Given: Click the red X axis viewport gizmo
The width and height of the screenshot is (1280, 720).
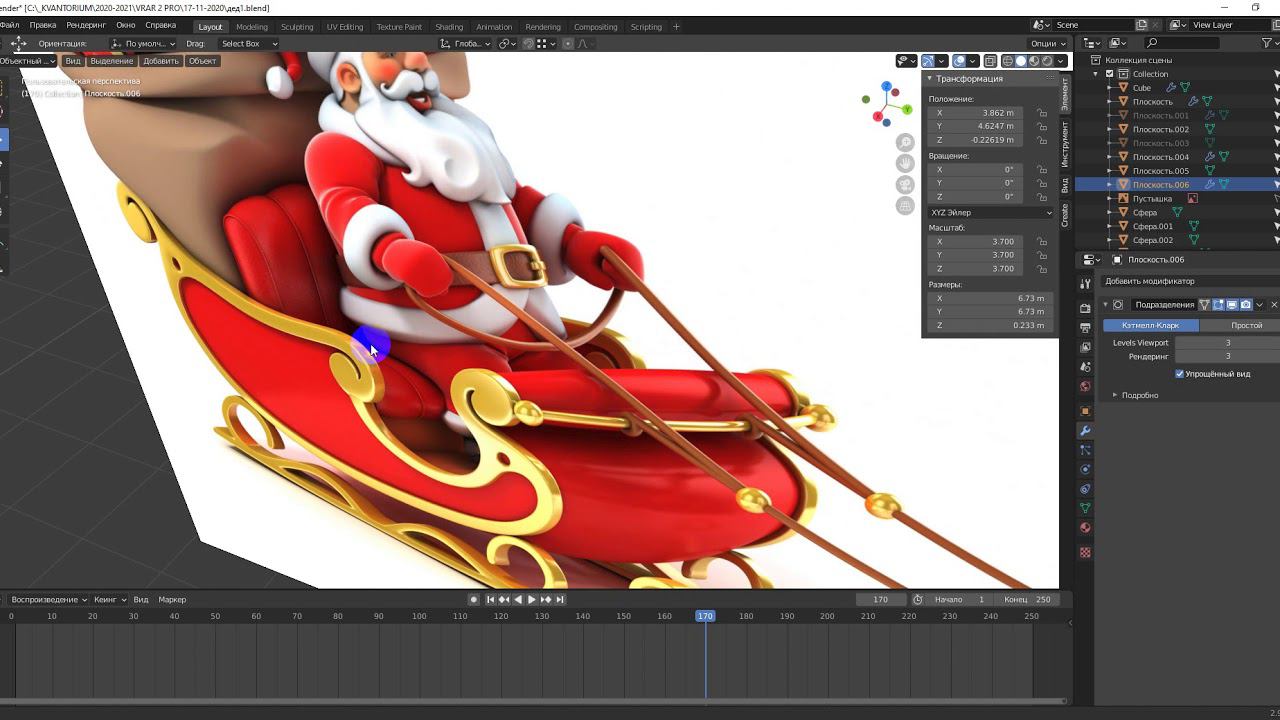Looking at the screenshot, I should [879, 119].
